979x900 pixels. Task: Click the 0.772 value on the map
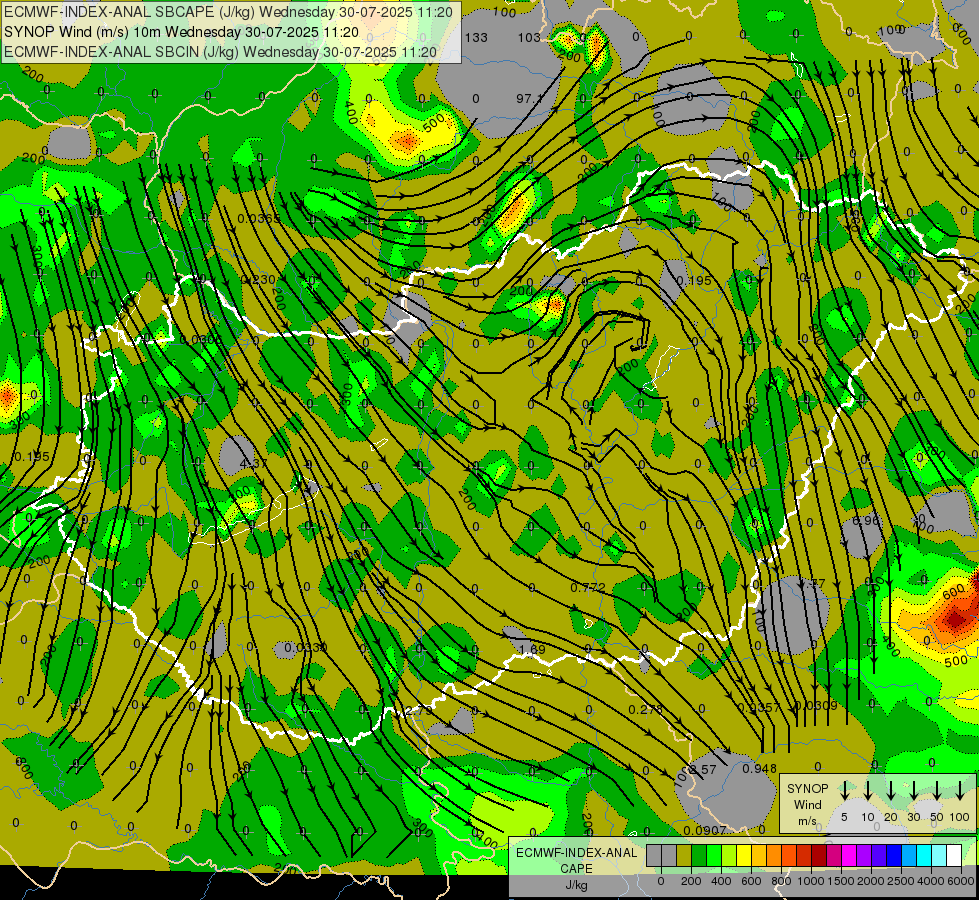point(588,588)
